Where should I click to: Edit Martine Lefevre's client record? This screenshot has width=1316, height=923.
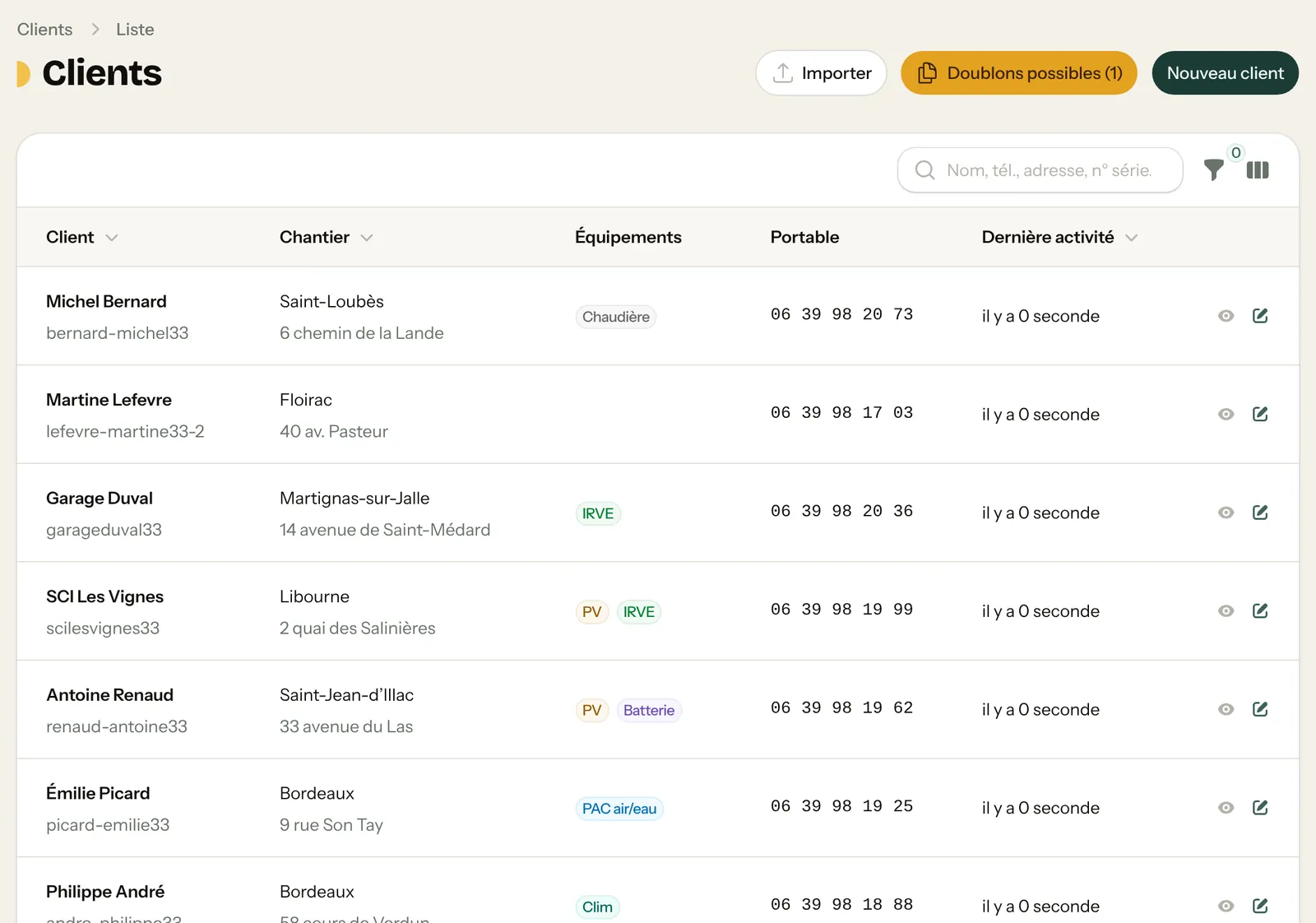point(1260,414)
